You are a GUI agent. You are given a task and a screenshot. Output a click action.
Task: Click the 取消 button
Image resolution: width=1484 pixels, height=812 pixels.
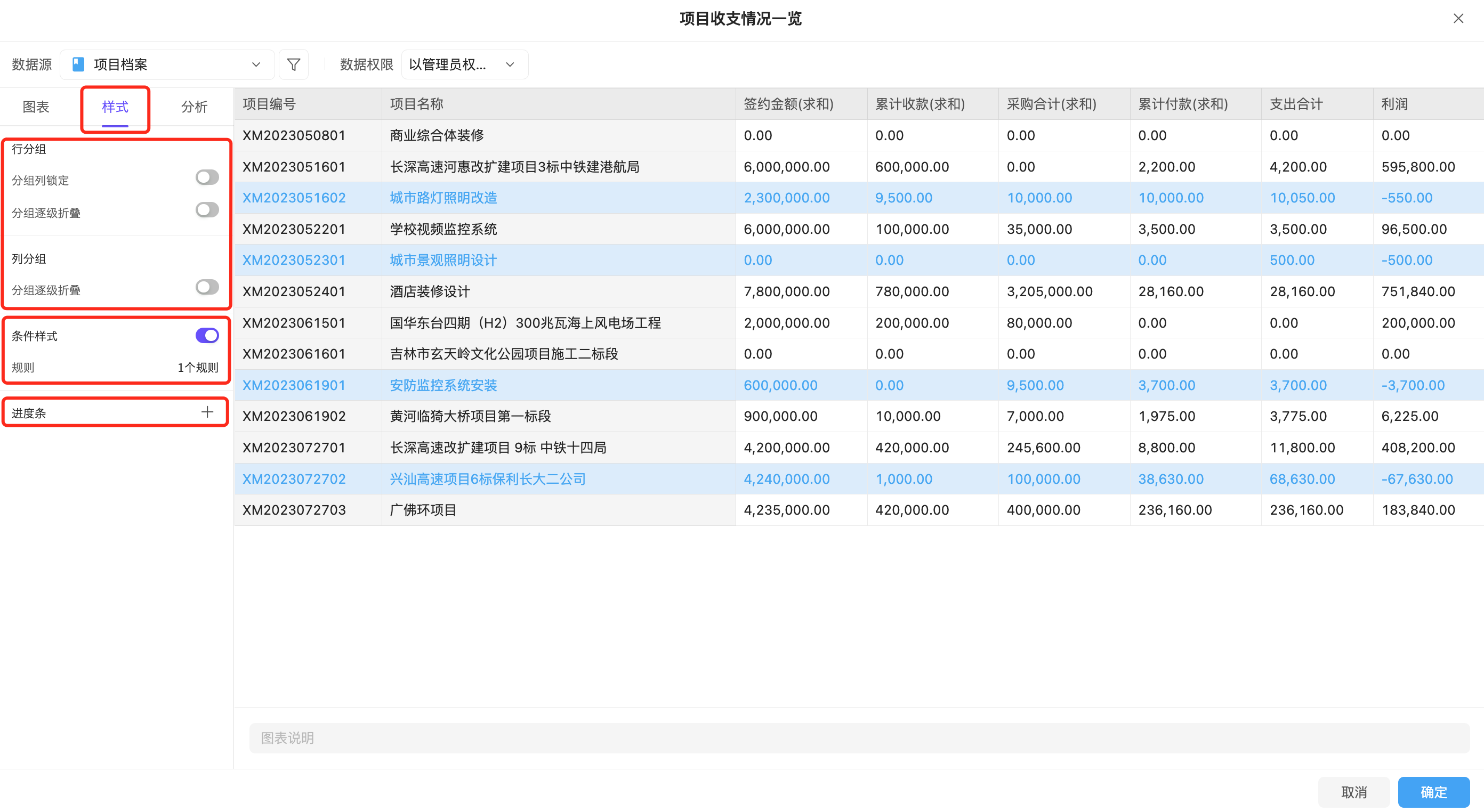point(1354,792)
